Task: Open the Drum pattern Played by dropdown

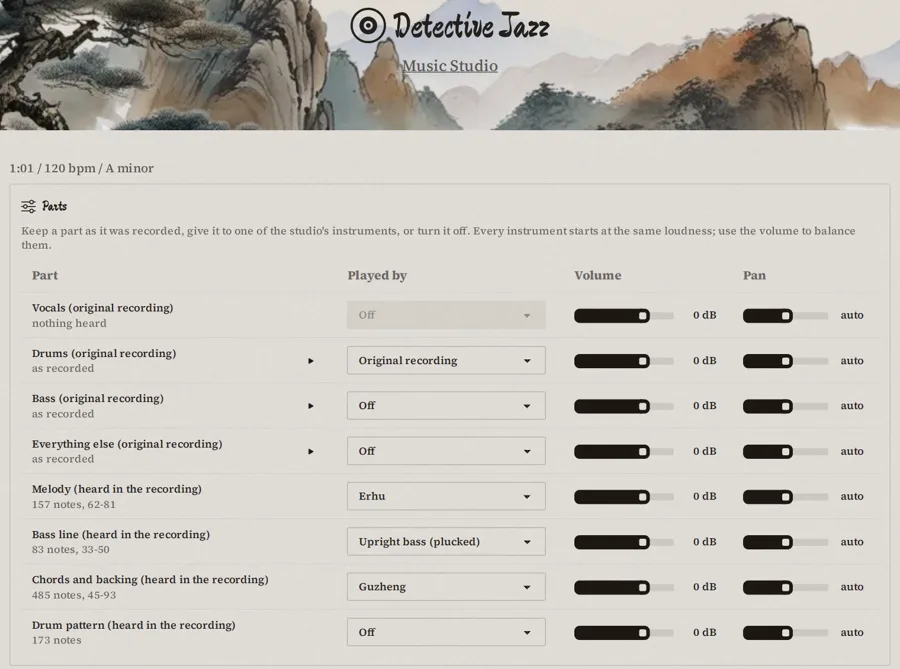Action: click(x=446, y=632)
